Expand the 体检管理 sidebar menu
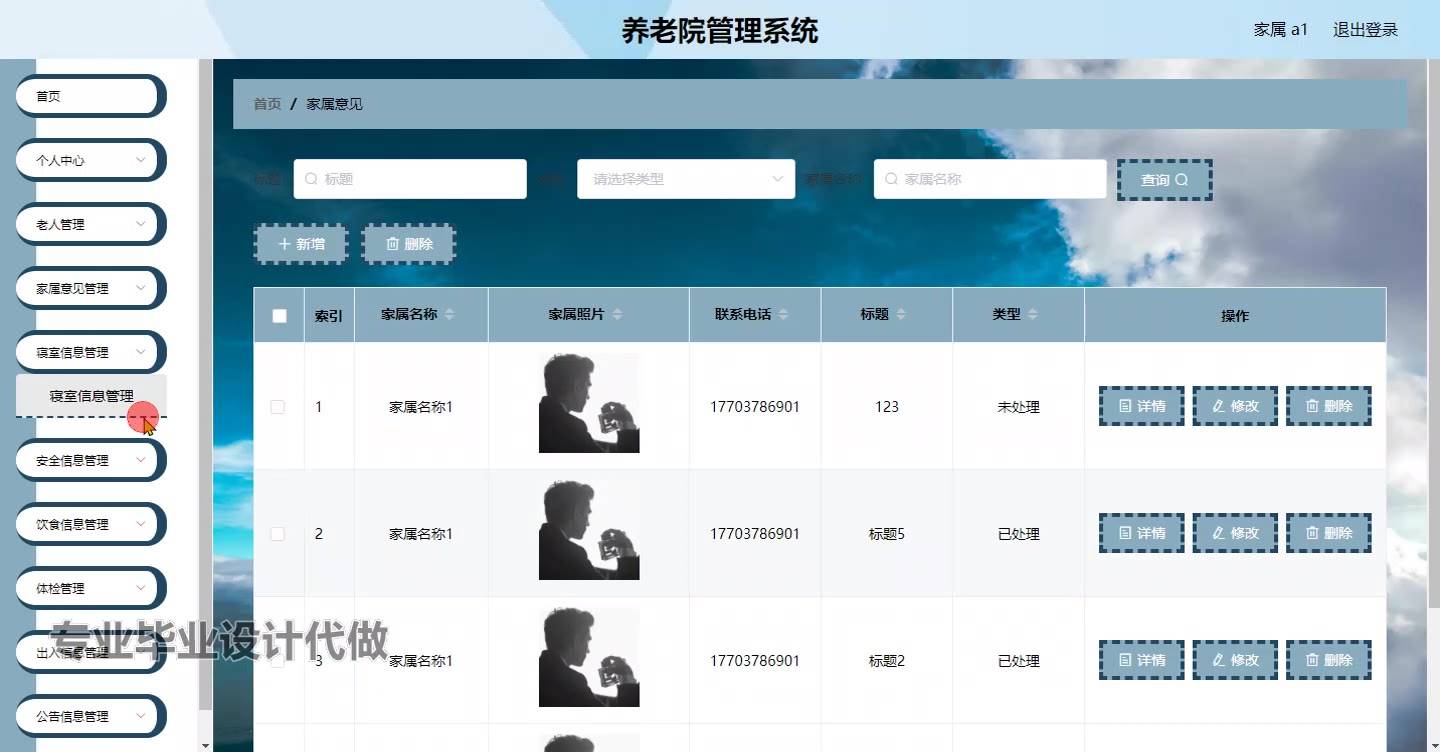1440x752 pixels. click(x=89, y=588)
